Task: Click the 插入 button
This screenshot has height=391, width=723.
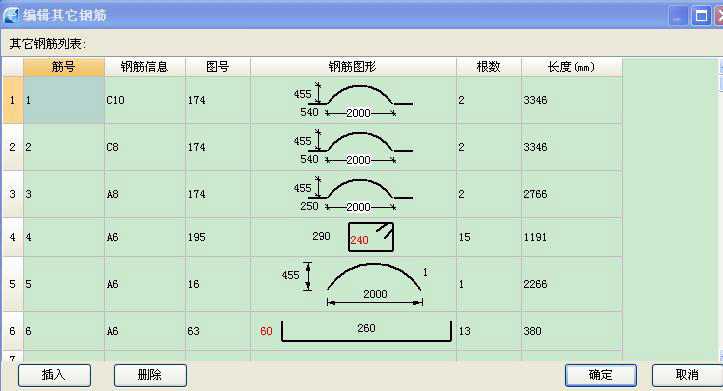Action: (x=54, y=375)
